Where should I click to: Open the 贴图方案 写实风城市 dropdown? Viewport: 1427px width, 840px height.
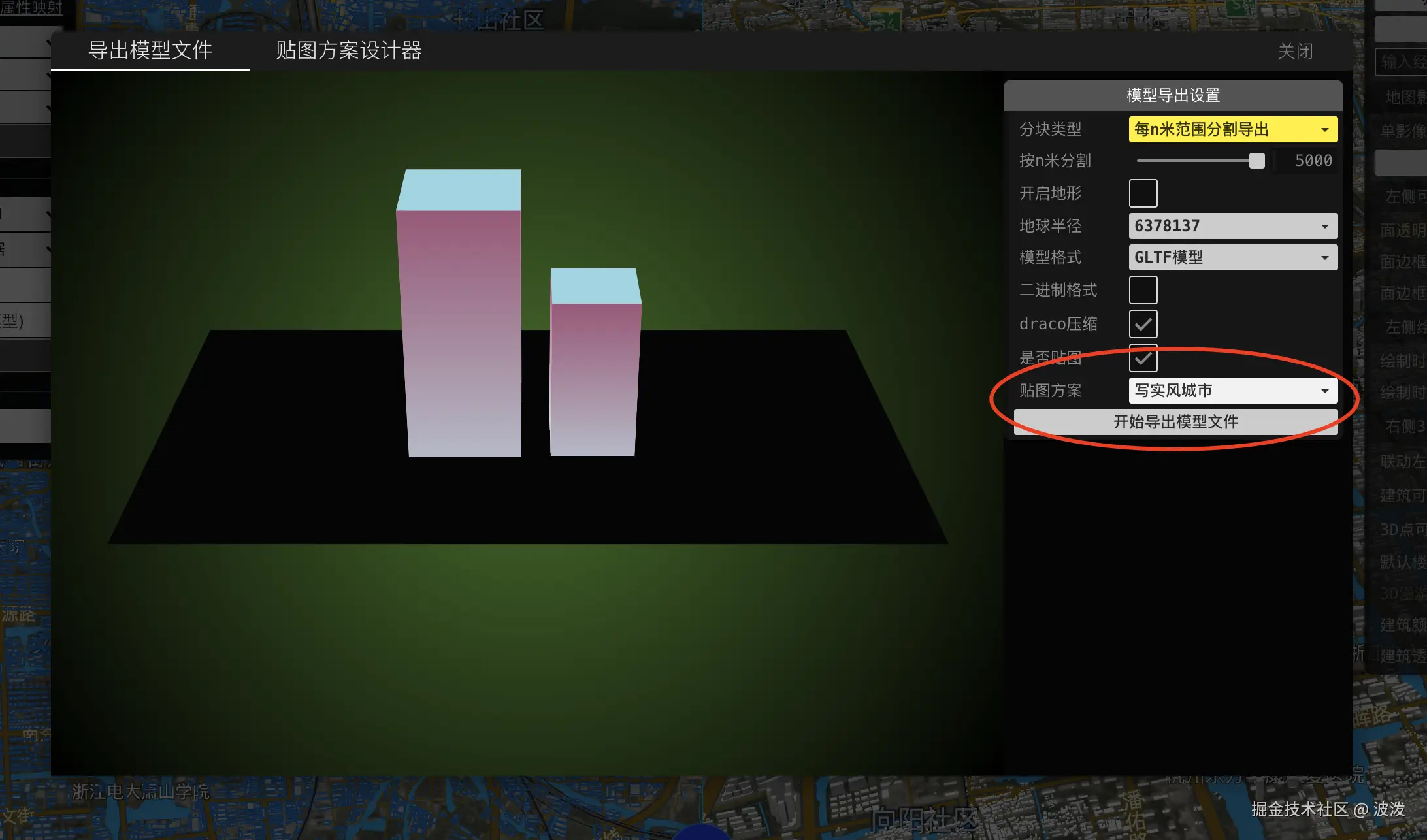[x=1232, y=391]
